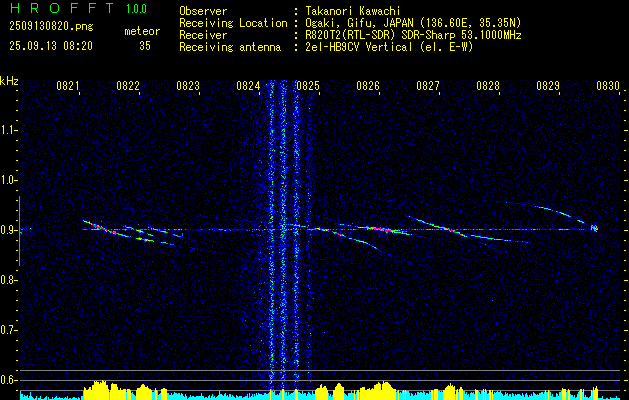The height and width of the screenshot is (400, 629).
Task: Click the 0821 time axis marker
Action: 68,85
